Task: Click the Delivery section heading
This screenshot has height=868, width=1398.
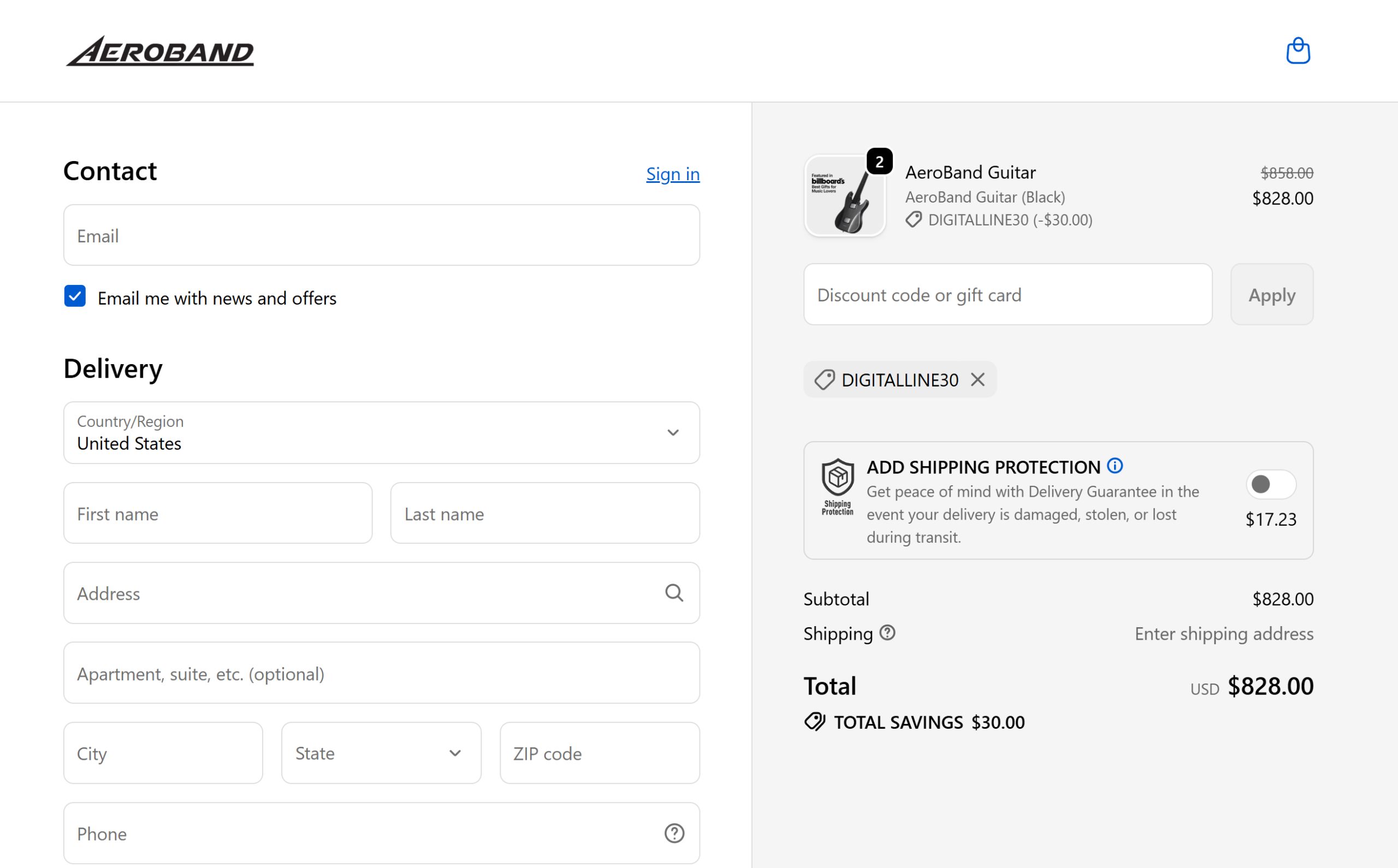Action: click(x=113, y=368)
